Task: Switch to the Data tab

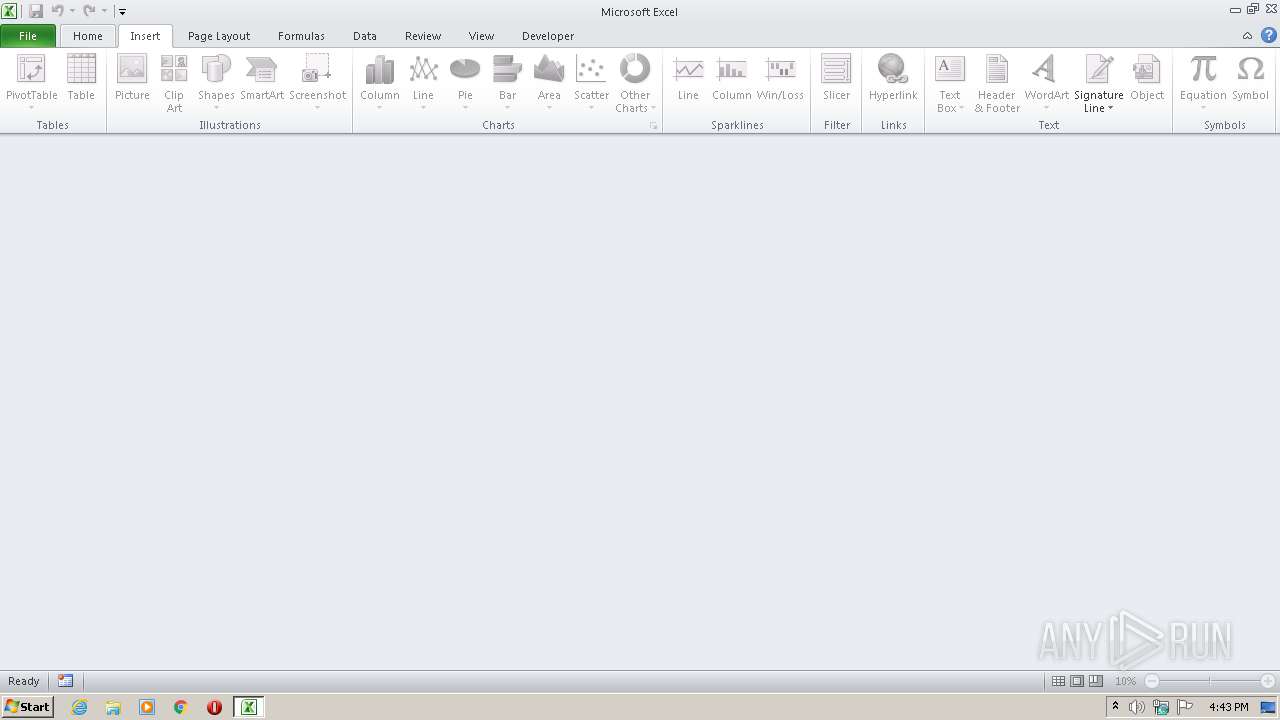Action: [x=365, y=36]
